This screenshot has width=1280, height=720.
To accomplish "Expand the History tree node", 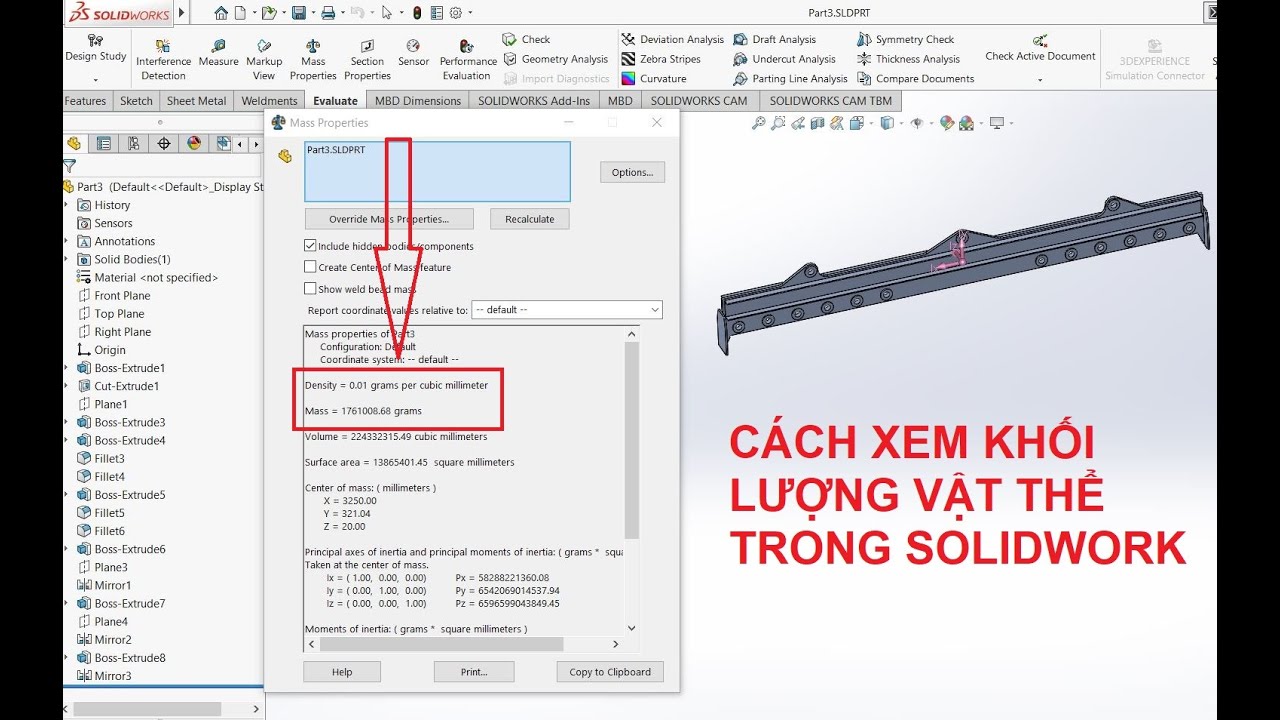I will click(x=67, y=205).
